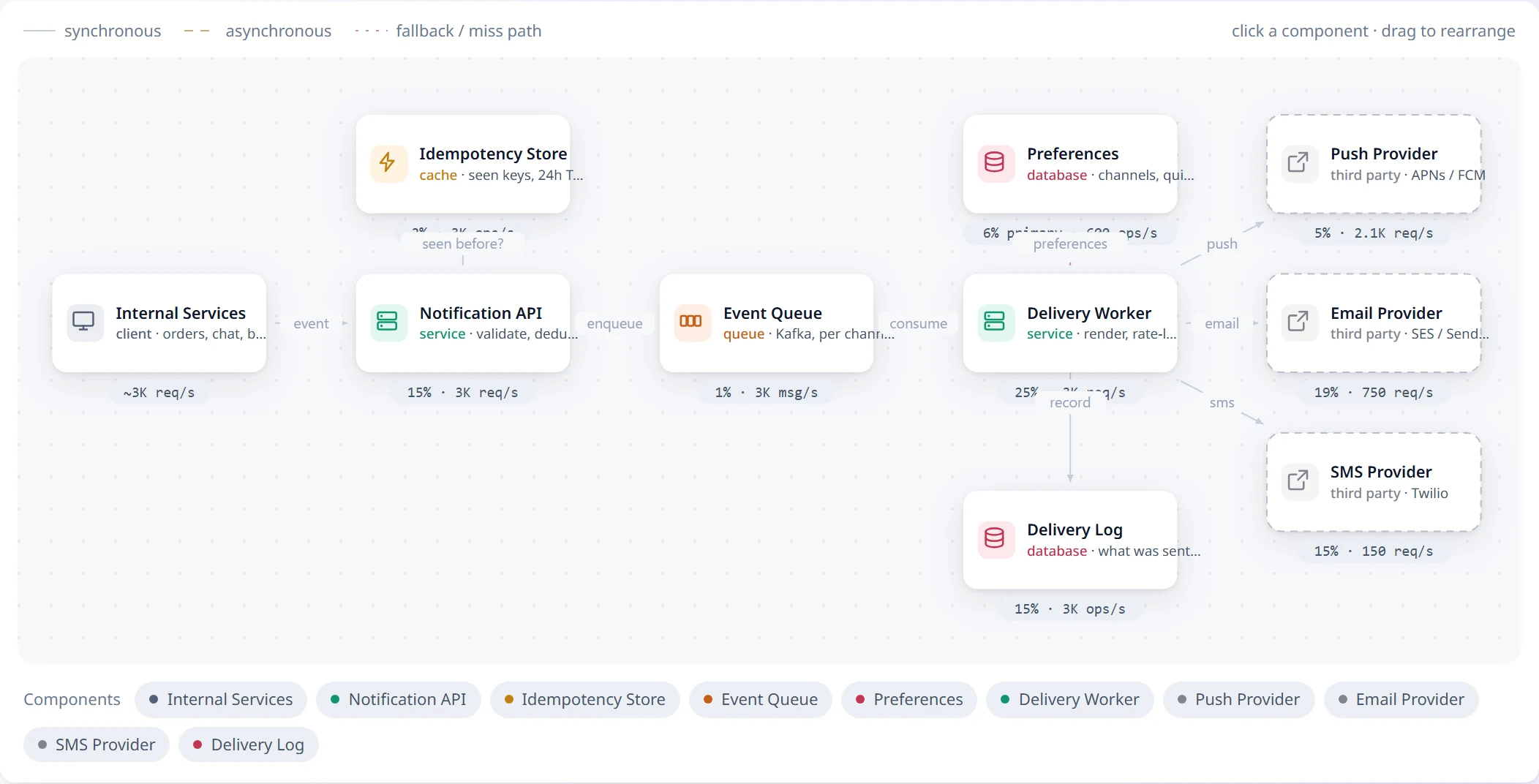The width and height of the screenshot is (1539, 784).
Task: Click the 'consume' edge label
Action: (x=918, y=323)
